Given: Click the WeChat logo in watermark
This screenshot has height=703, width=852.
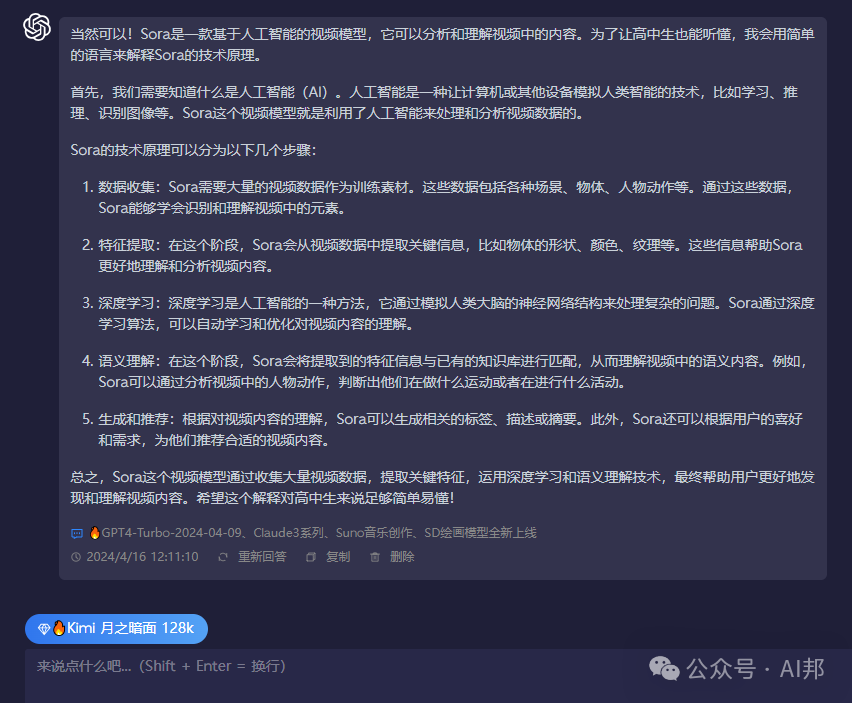Looking at the screenshot, I should tap(664, 668).
